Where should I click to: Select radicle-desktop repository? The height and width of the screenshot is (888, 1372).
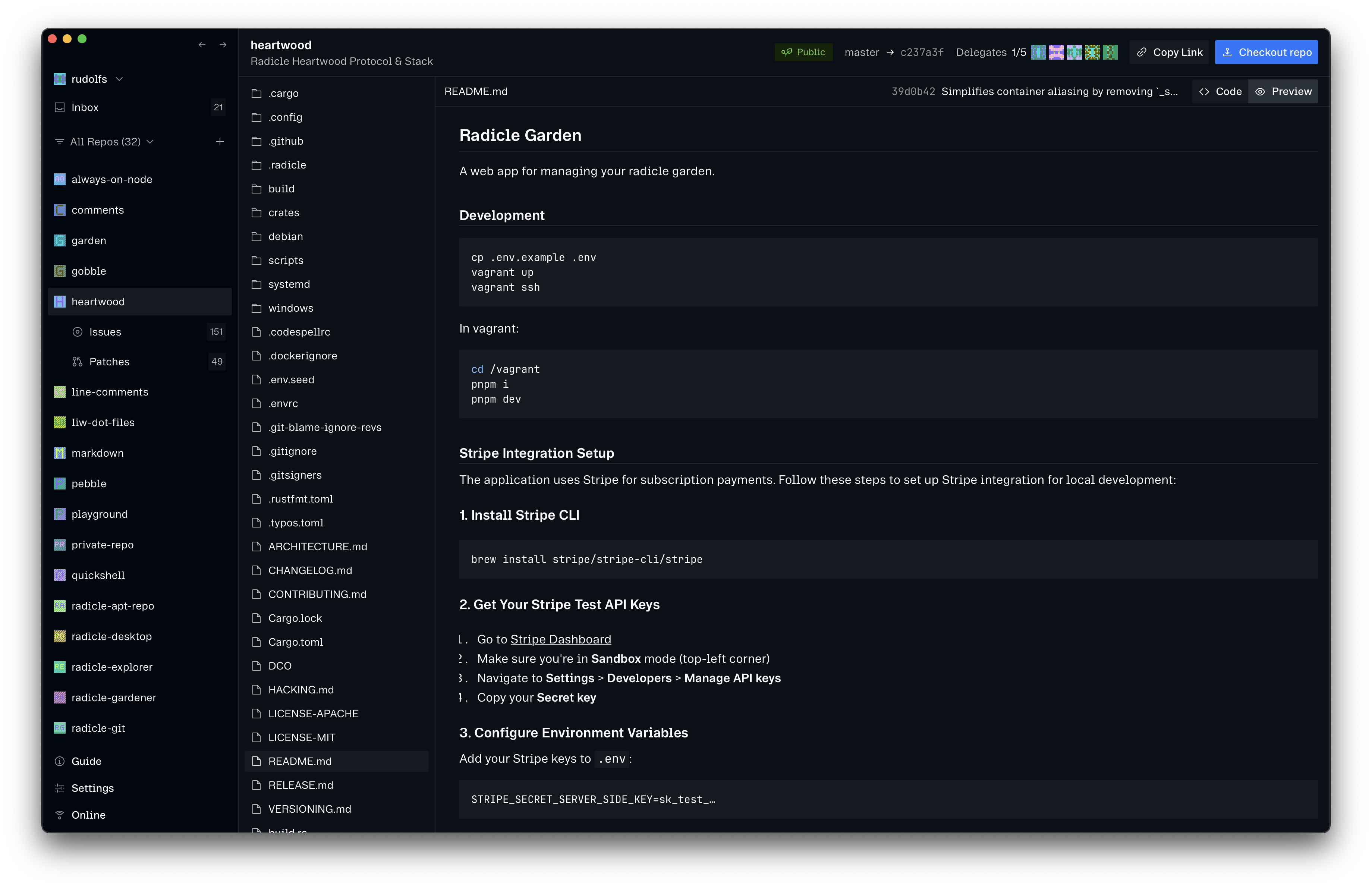[111, 636]
